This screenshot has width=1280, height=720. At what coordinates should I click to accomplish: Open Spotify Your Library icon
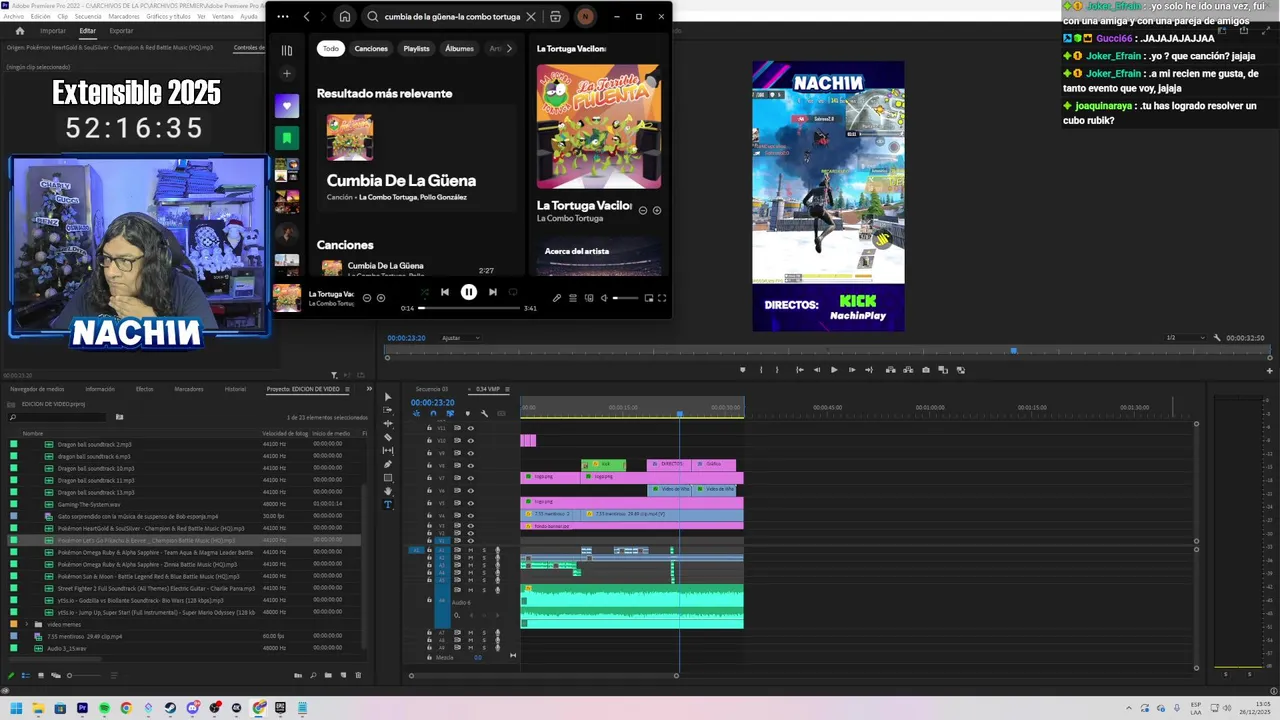287,50
